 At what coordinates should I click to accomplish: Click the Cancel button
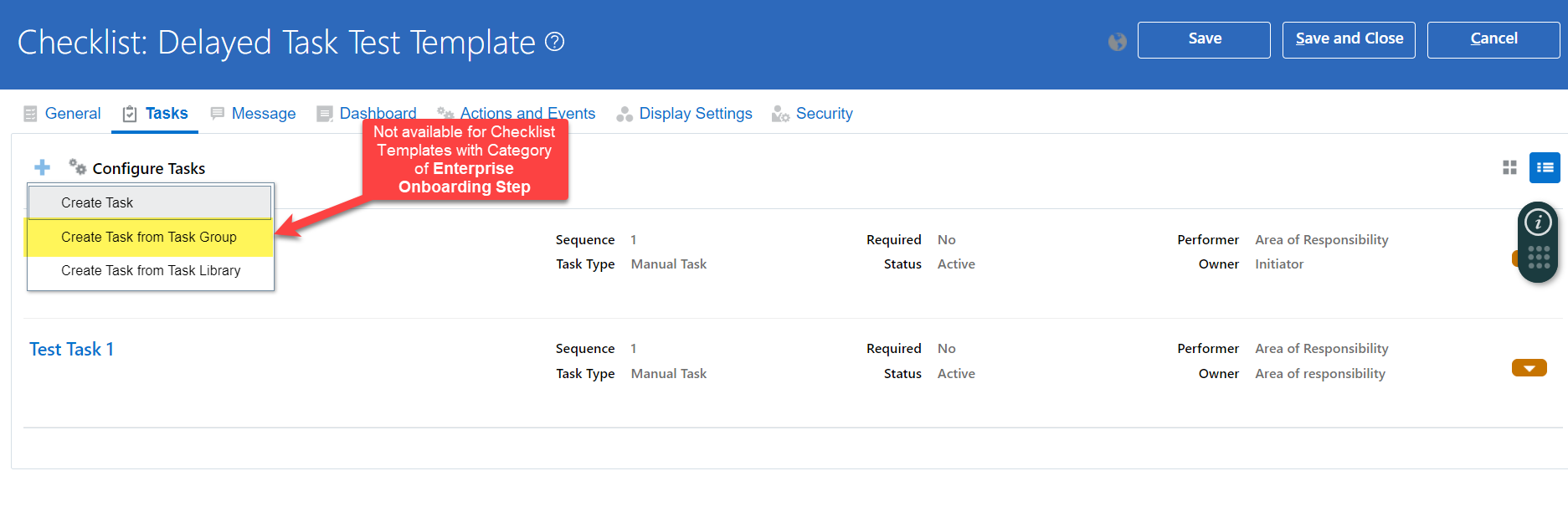[1493, 39]
